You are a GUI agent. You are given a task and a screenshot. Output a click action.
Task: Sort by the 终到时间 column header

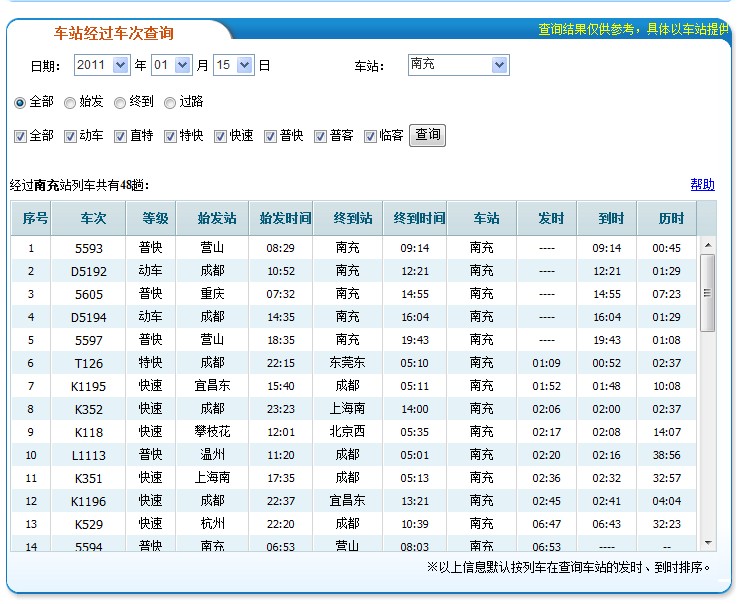click(x=415, y=218)
